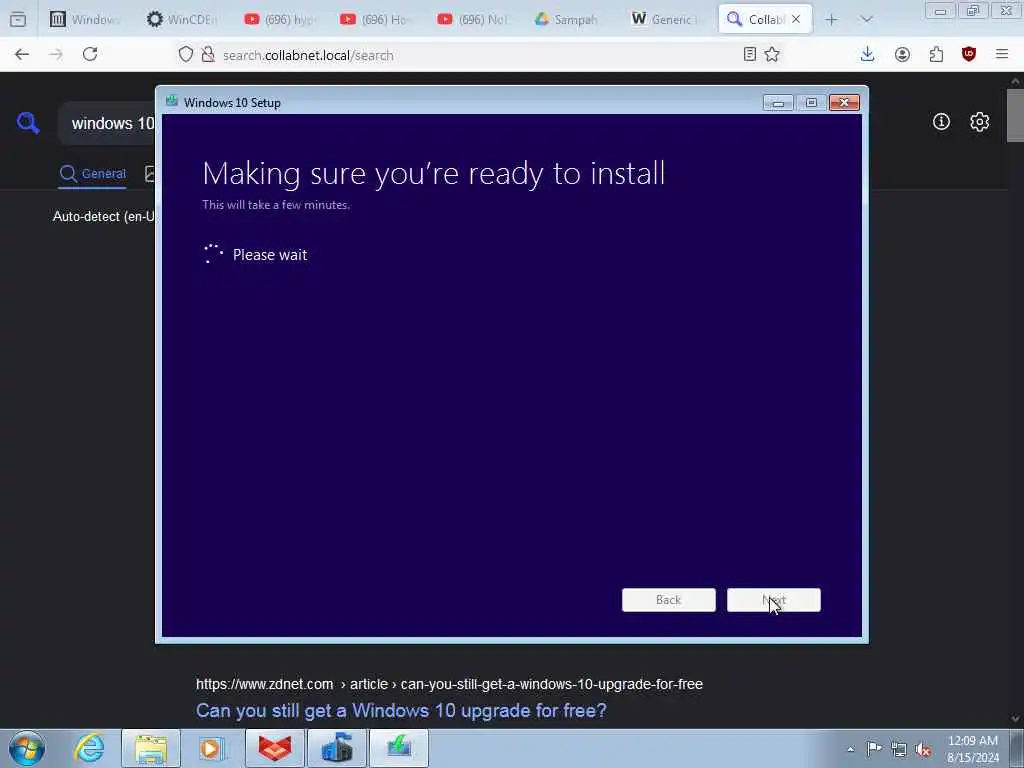Open the tracking protection shield icon

tap(185, 55)
